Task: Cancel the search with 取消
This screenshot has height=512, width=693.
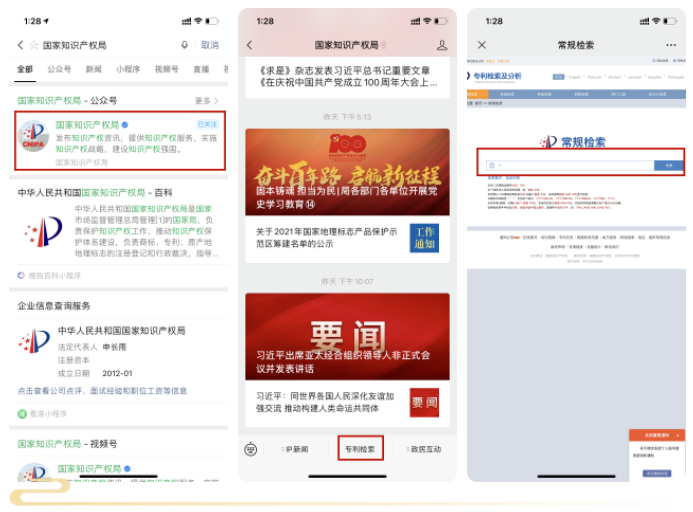Action: (209, 45)
